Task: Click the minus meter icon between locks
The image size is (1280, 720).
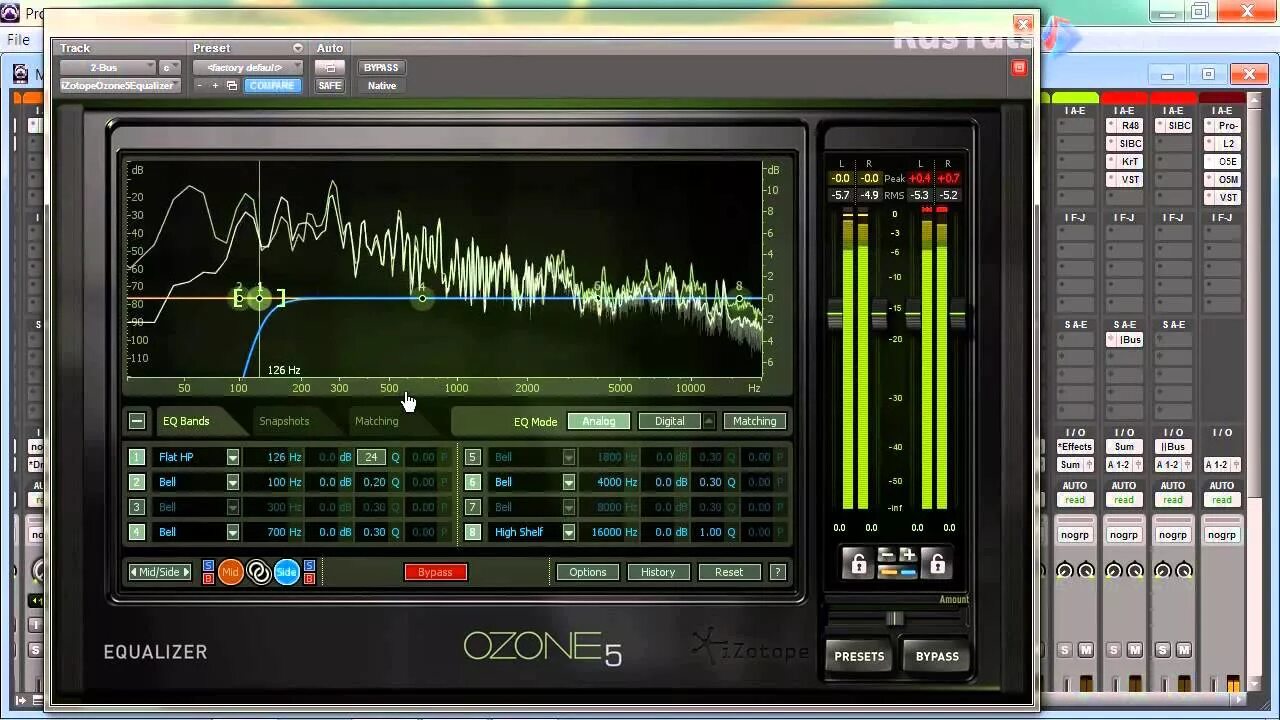Action: pyautogui.click(x=886, y=555)
